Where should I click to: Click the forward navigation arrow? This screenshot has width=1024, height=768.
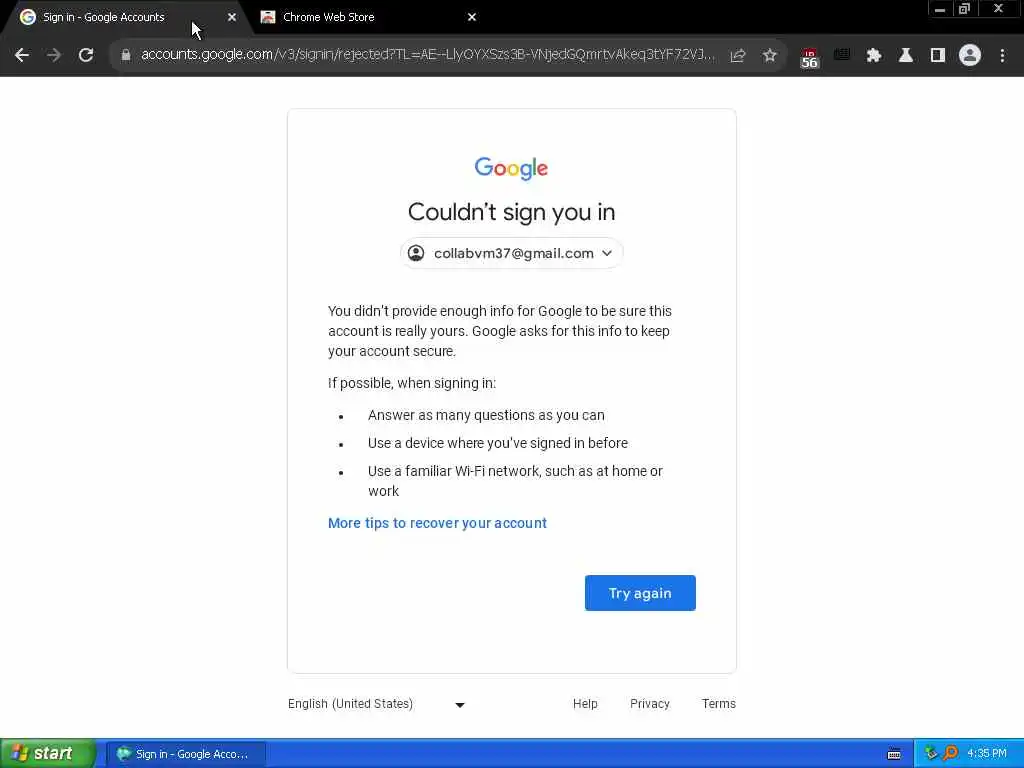(x=54, y=56)
